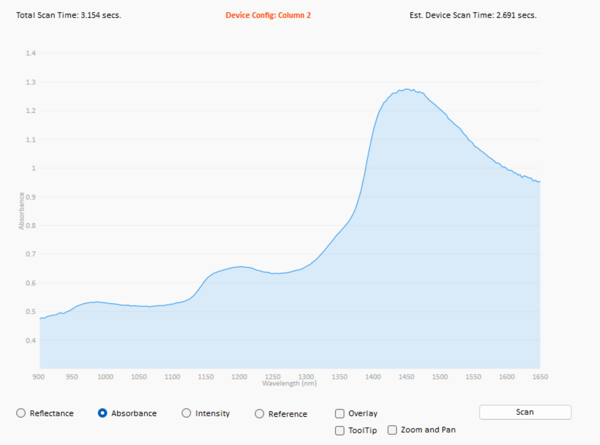The image size is (600, 445).
Task: Click the curve's small hump near 1200 nm
Action: coord(240,267)
